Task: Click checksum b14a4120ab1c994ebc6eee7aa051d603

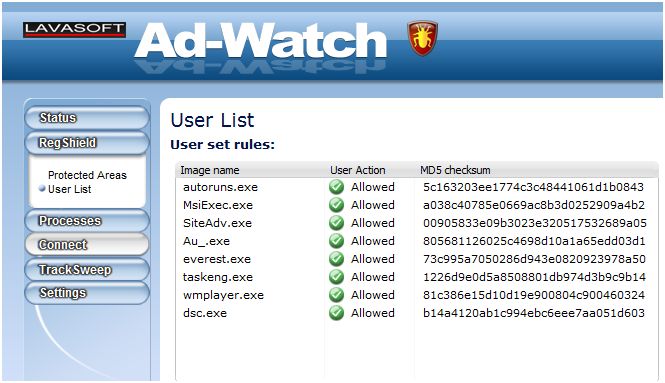Action: pyautogui.click(x=534, y=313)
